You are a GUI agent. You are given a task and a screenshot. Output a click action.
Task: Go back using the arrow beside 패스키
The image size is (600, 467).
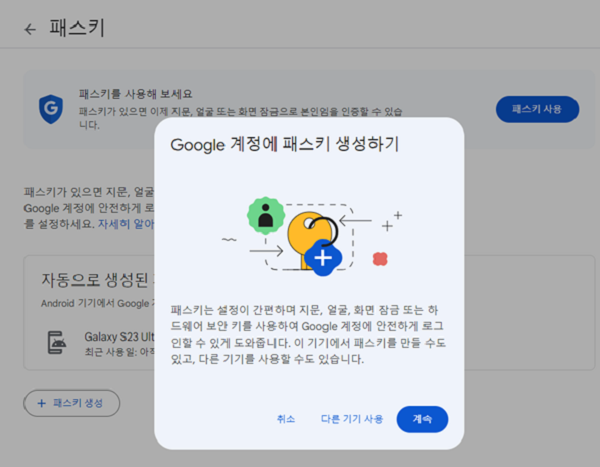pyautogui.click(x=30, y=29)
